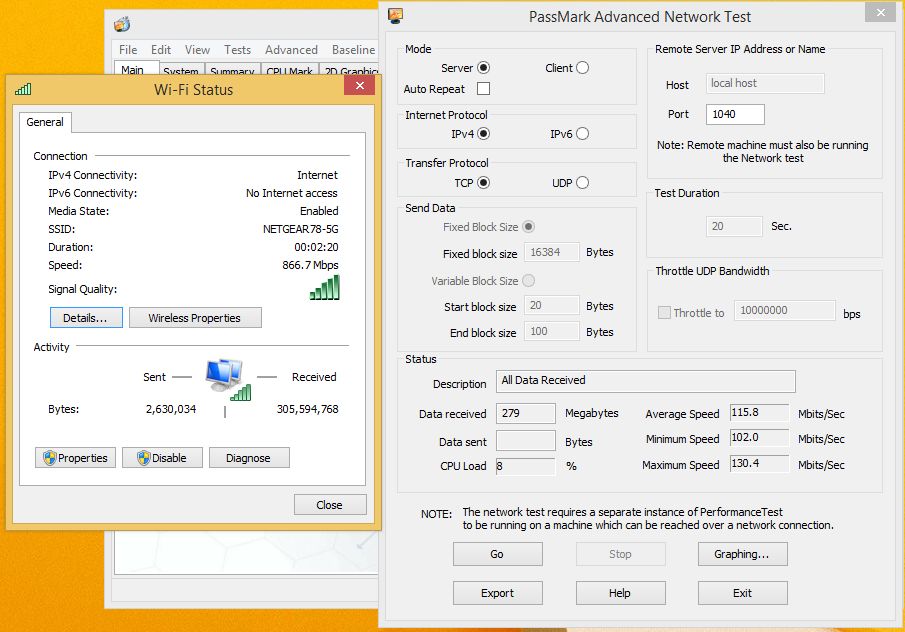Click the CPU Load value field
This screenshot has height=632, width=905.
click(x=526, y=466)
